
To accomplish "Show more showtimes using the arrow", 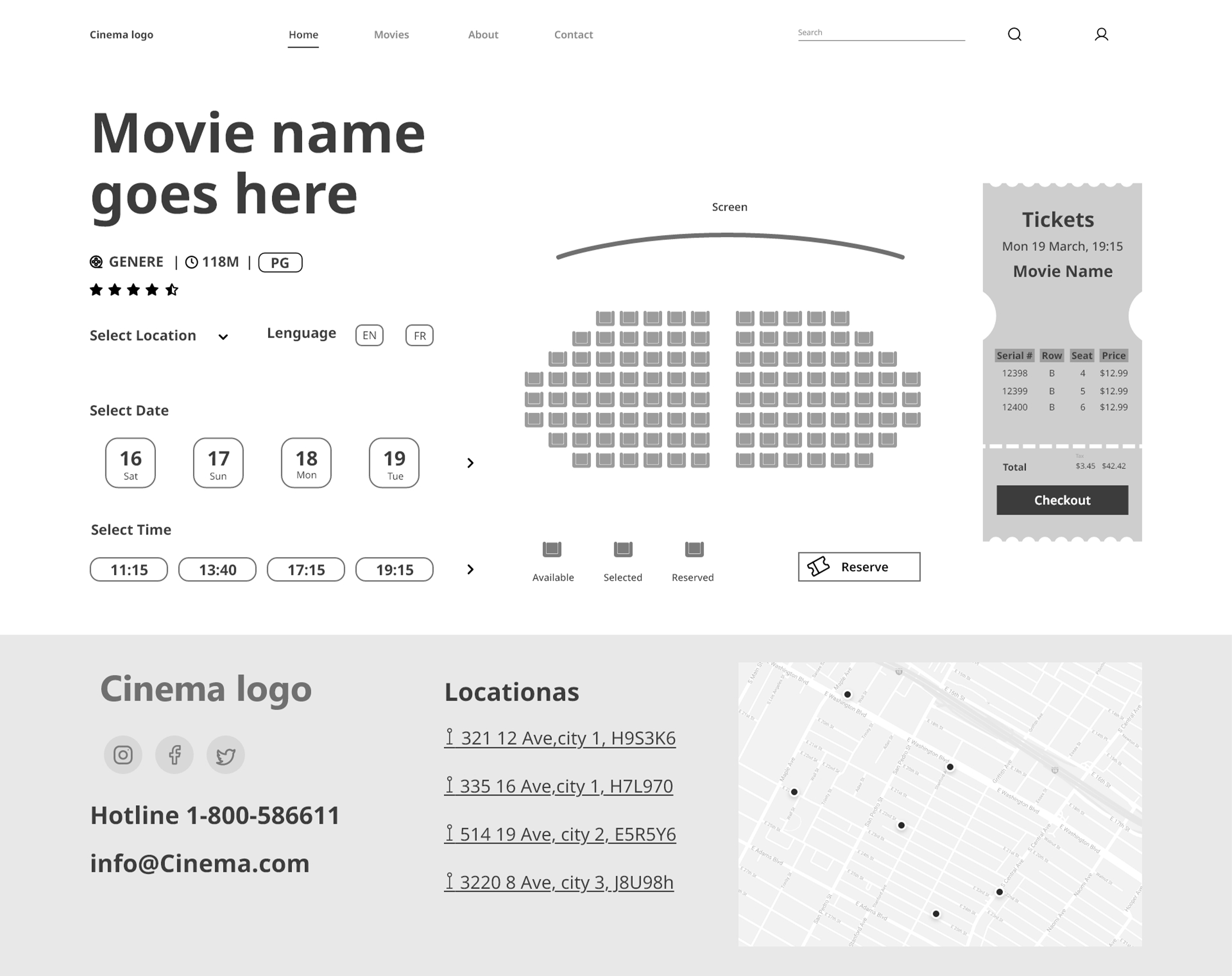I will (470, 570).
